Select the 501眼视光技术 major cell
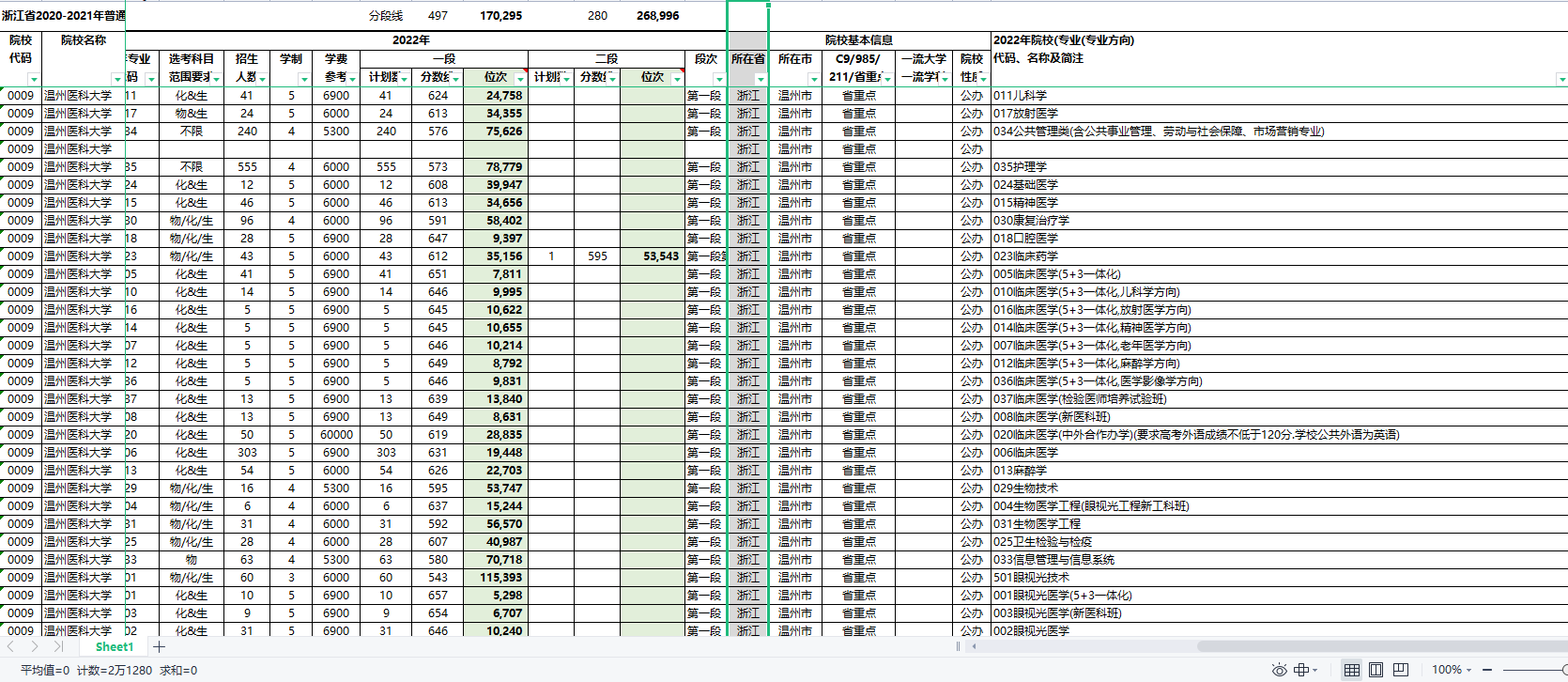The height and width of the screenshot is (682, 1568). point(1279,578)
